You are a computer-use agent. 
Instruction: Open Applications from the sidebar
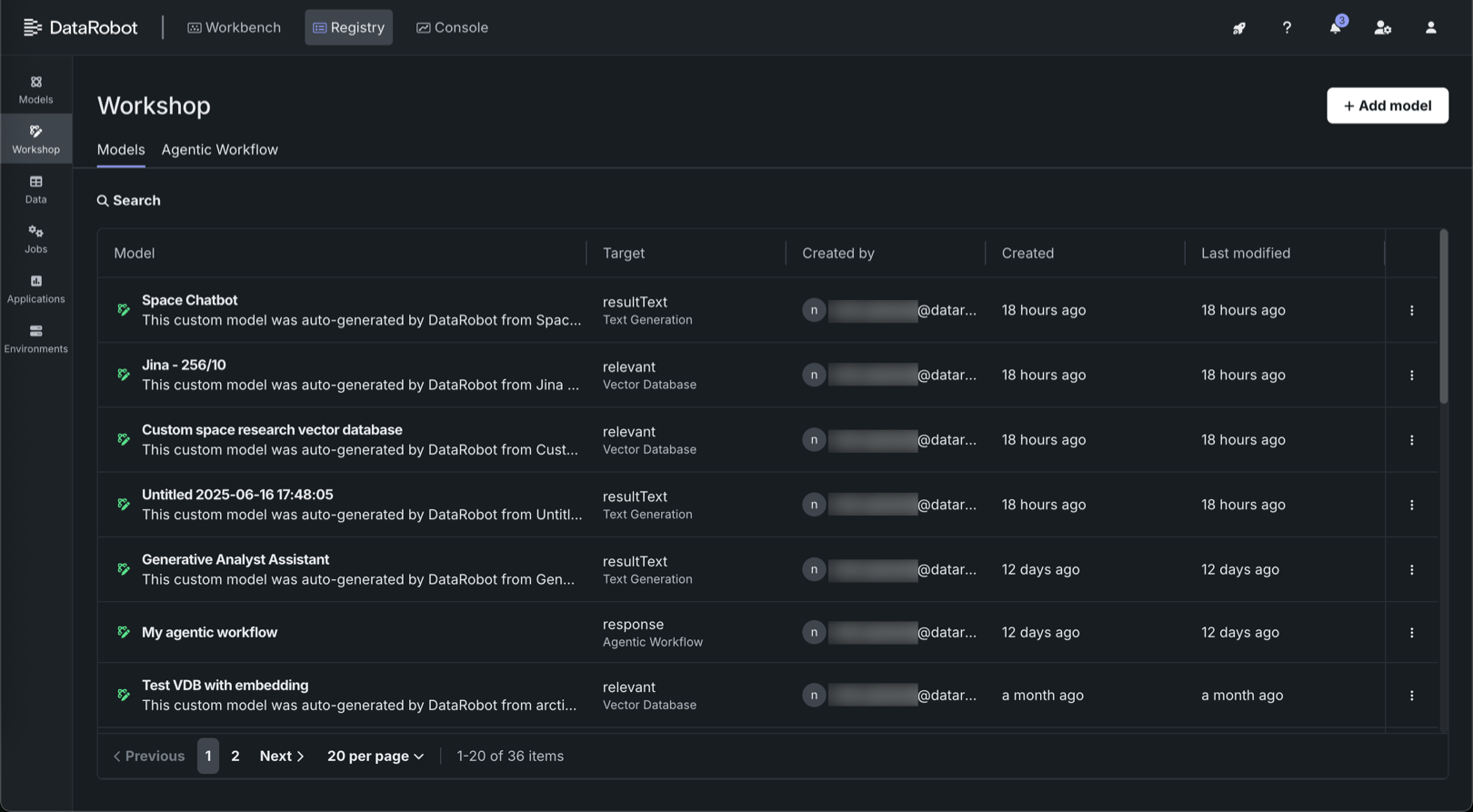[35, 289]
